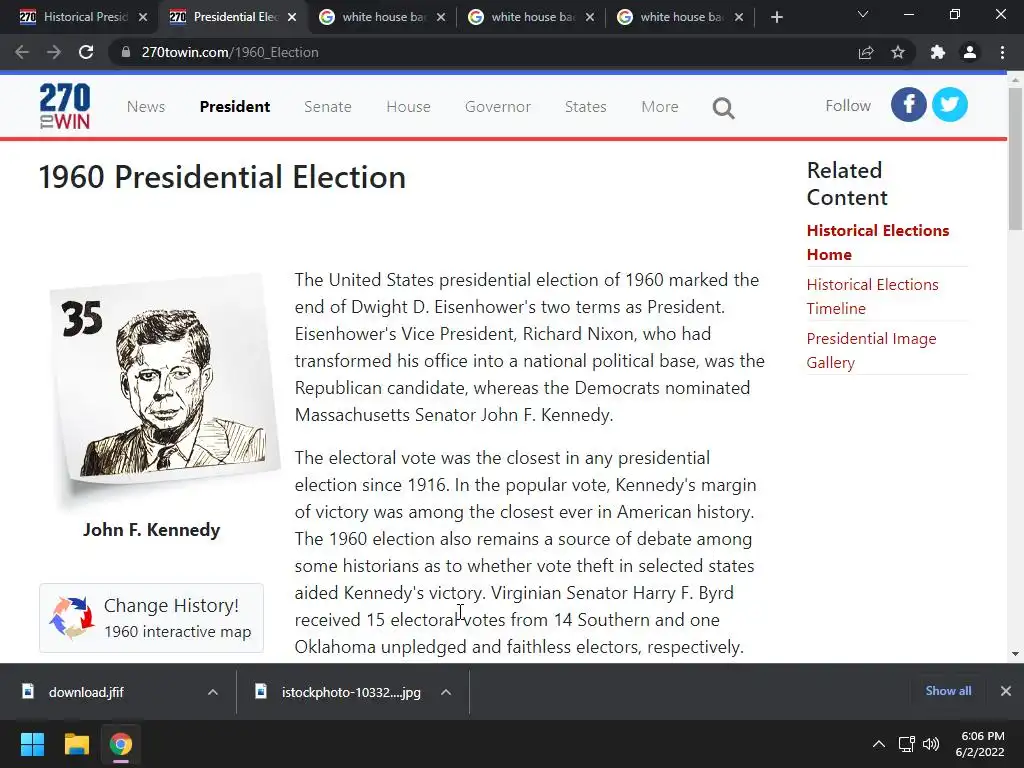Click the John F. Kennedy caption
The image size is (1024, 768).
click(152, 530)
